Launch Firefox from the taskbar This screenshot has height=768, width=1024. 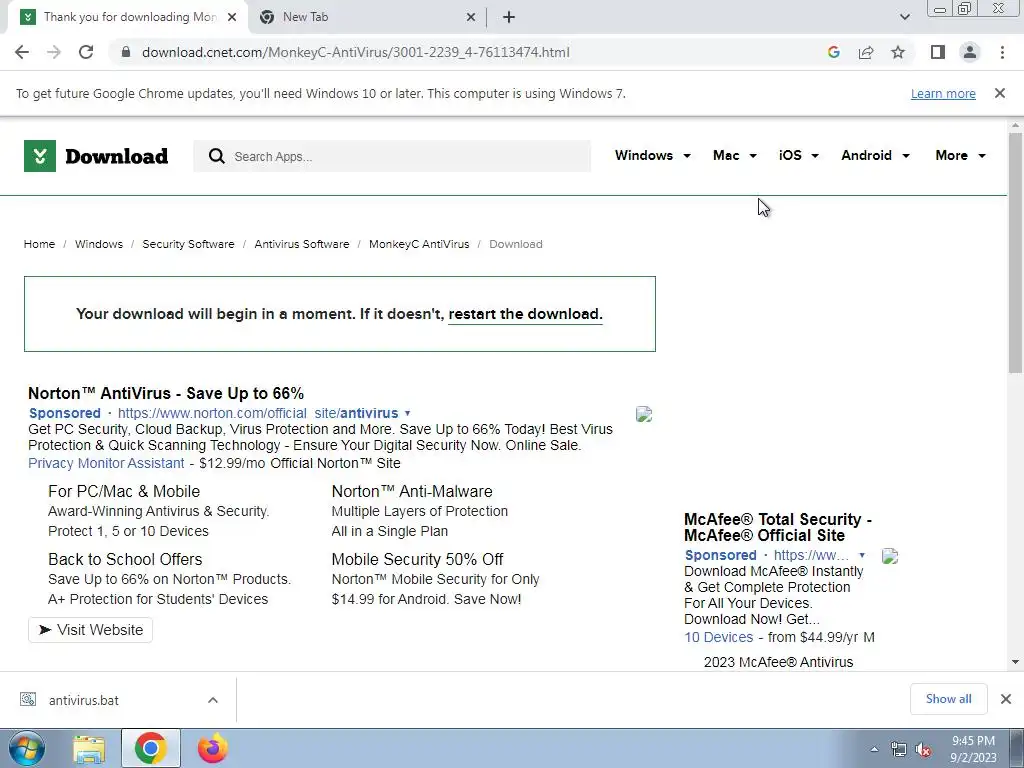(x=212, y=748)
